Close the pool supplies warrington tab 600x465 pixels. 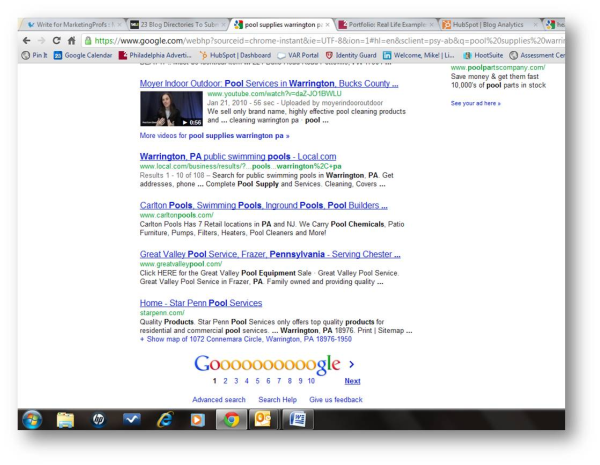coord(328,24)
